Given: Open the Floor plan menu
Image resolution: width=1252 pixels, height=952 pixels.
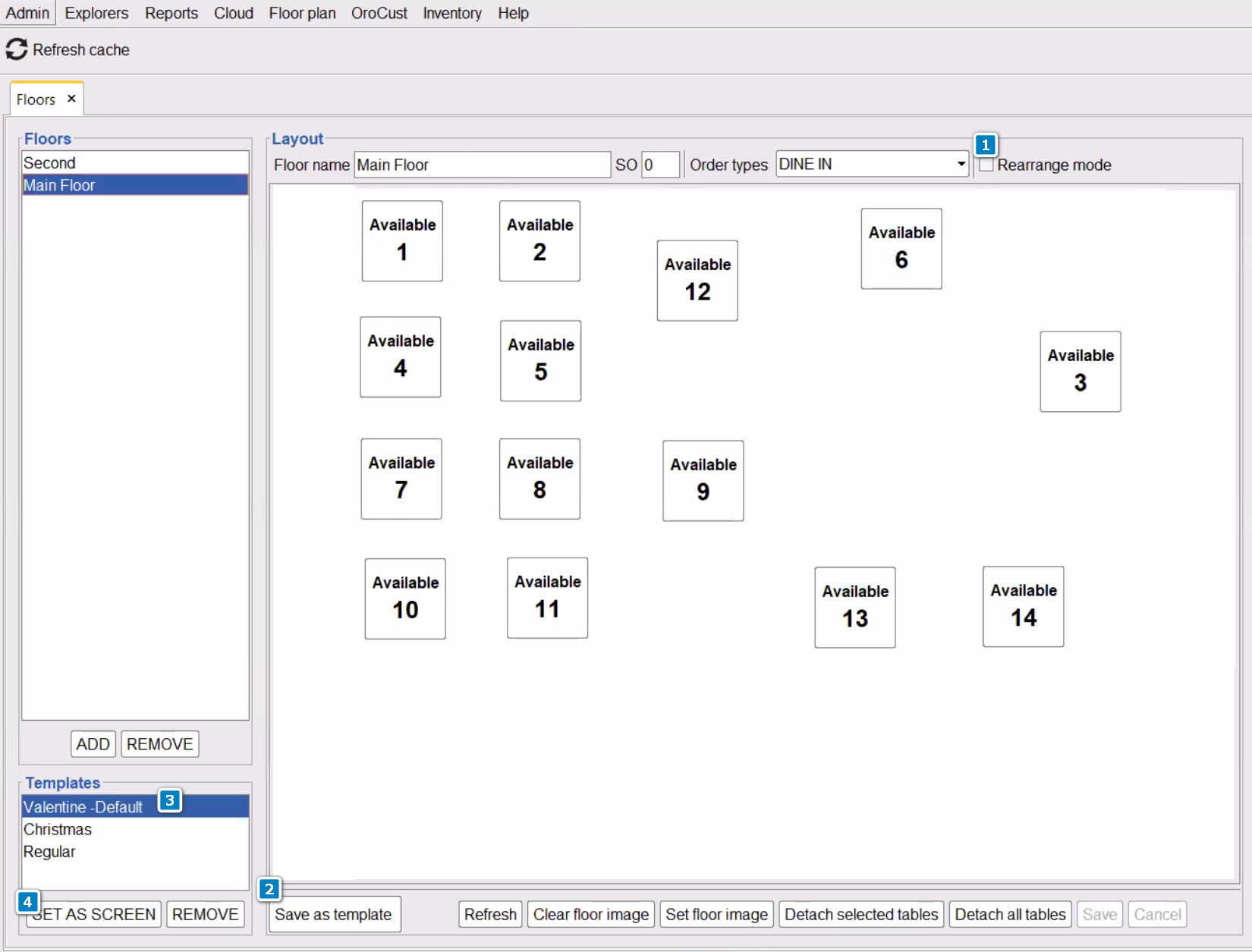Looking at the screenshot, I should point(302,13).
